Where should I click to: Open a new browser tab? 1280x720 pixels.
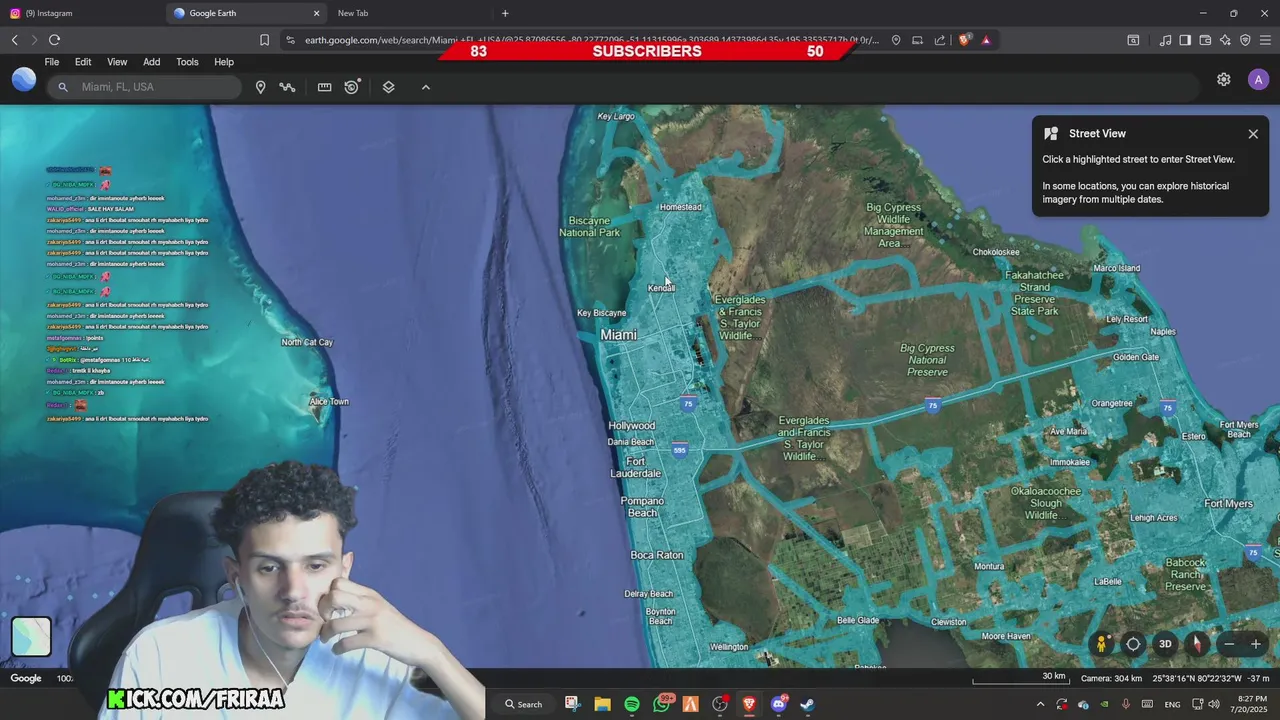click(x=505, y=13)
